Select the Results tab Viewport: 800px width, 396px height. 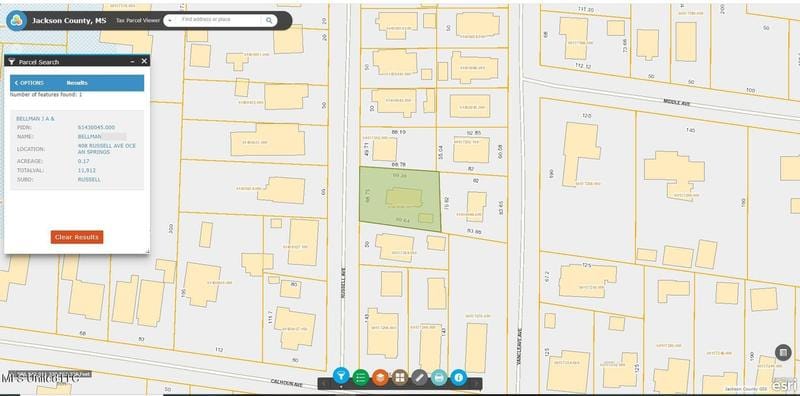(77, 83)
